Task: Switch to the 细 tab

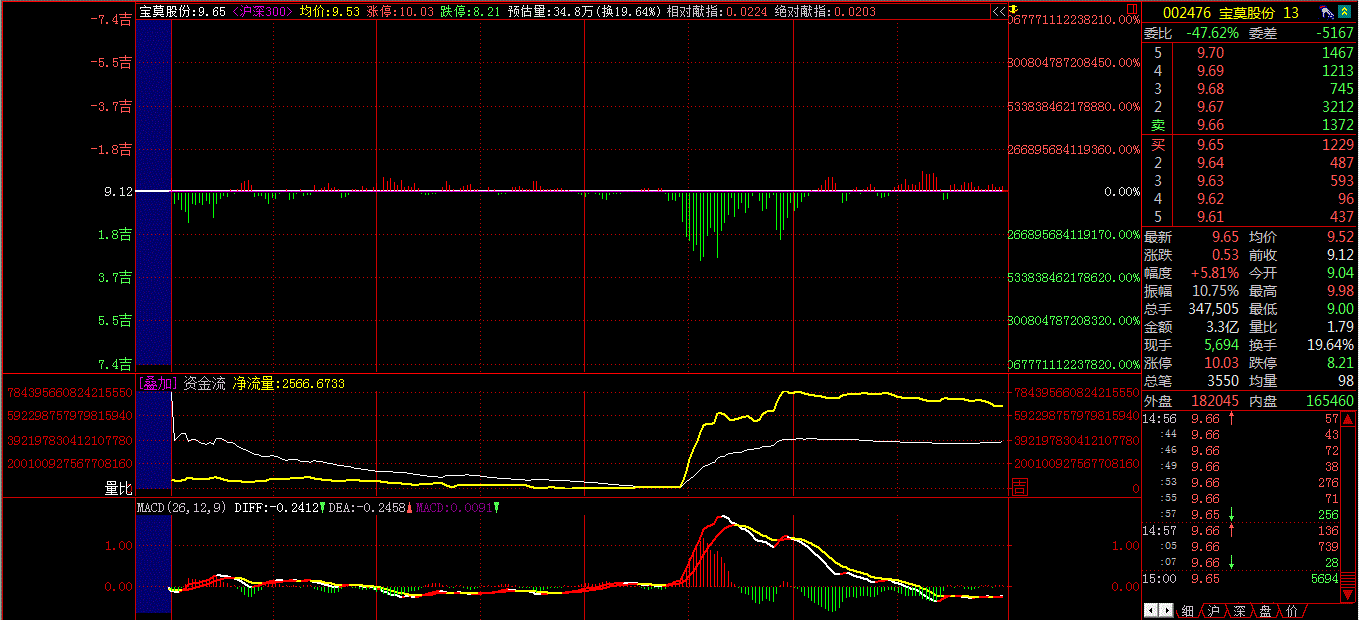Action: pos(1187,610)
